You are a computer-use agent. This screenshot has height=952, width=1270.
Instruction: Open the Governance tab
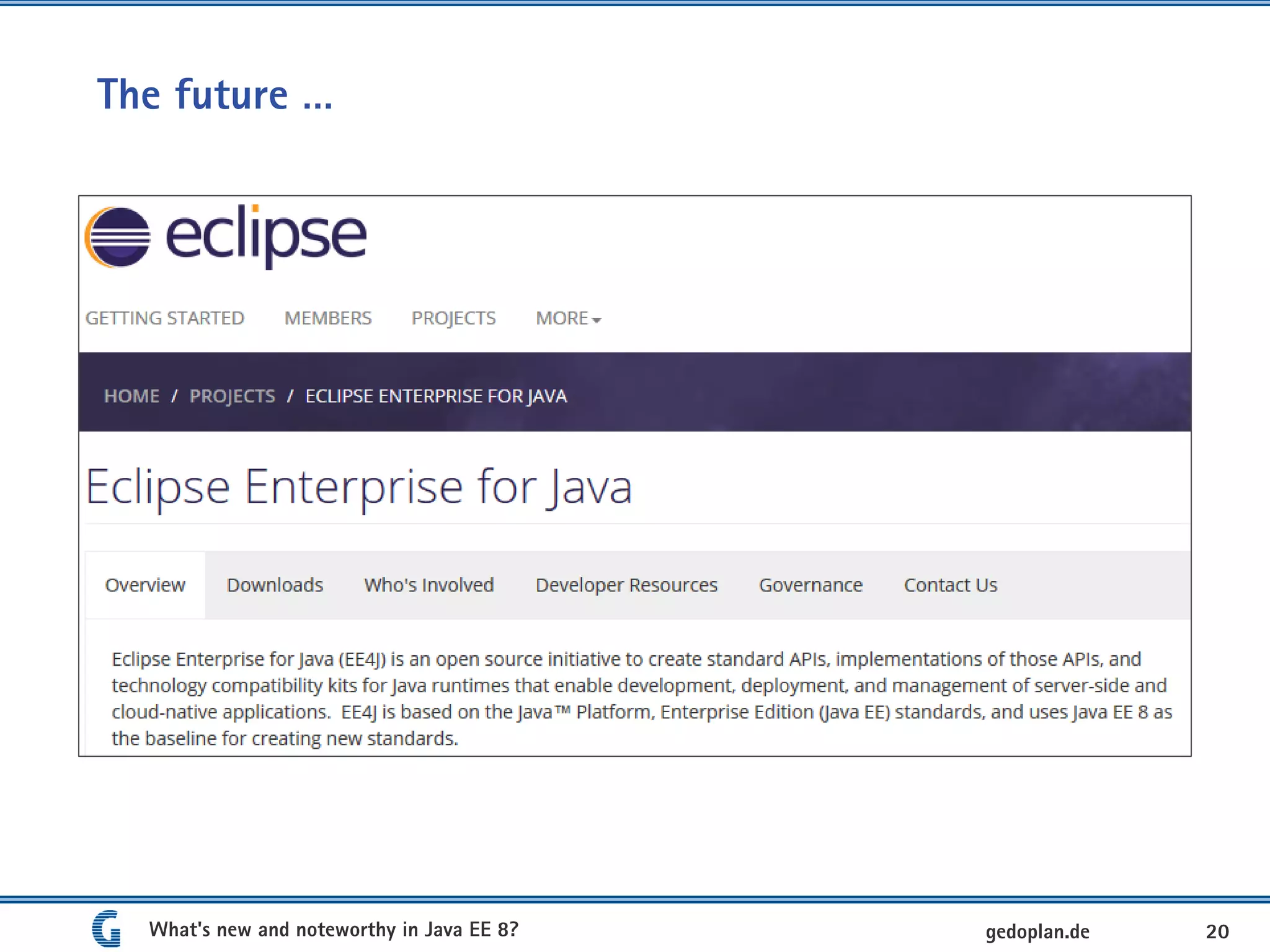point(811,585)
